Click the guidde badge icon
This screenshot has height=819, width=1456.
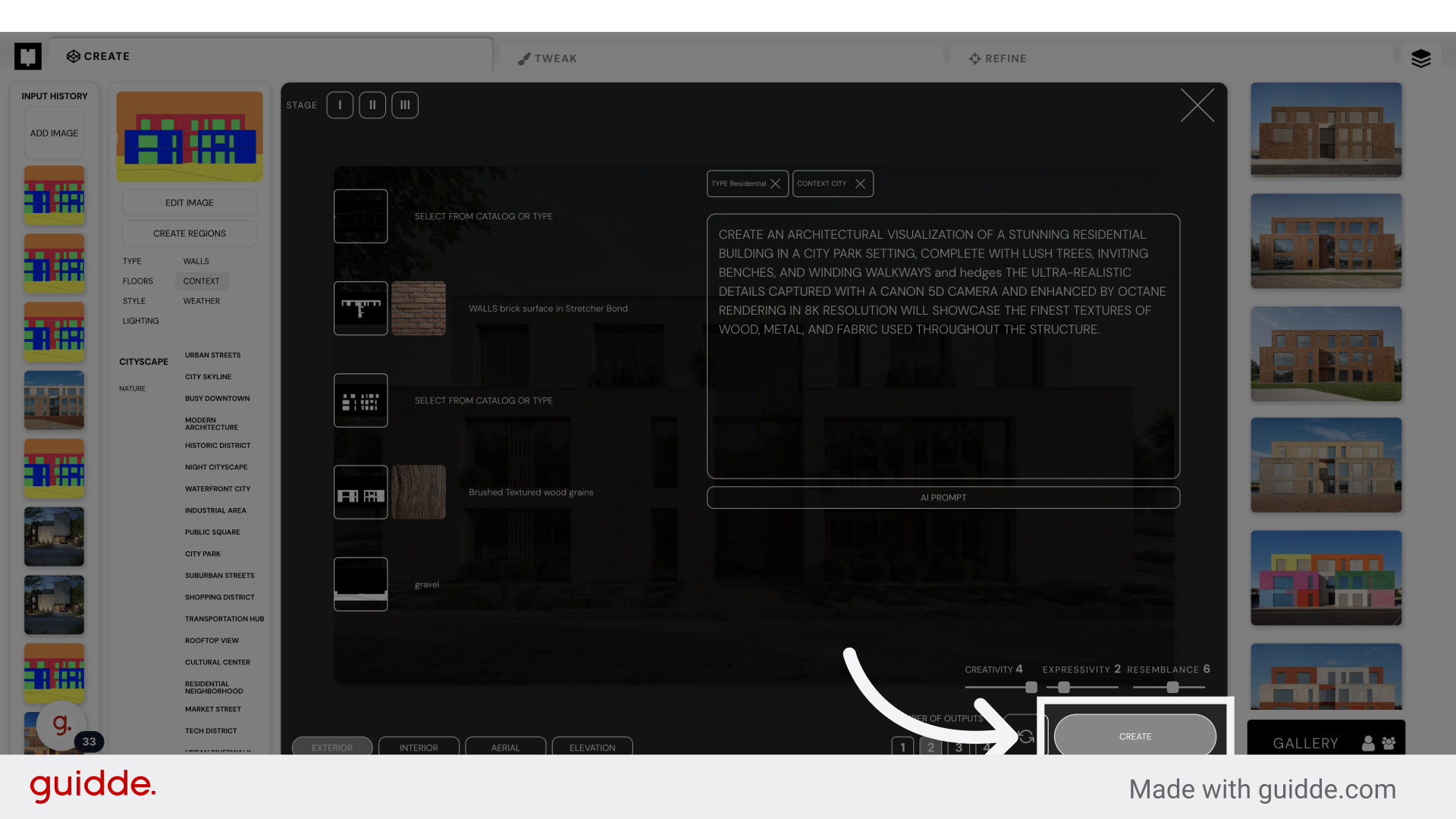pyautogui.click(x=61, y=726)
